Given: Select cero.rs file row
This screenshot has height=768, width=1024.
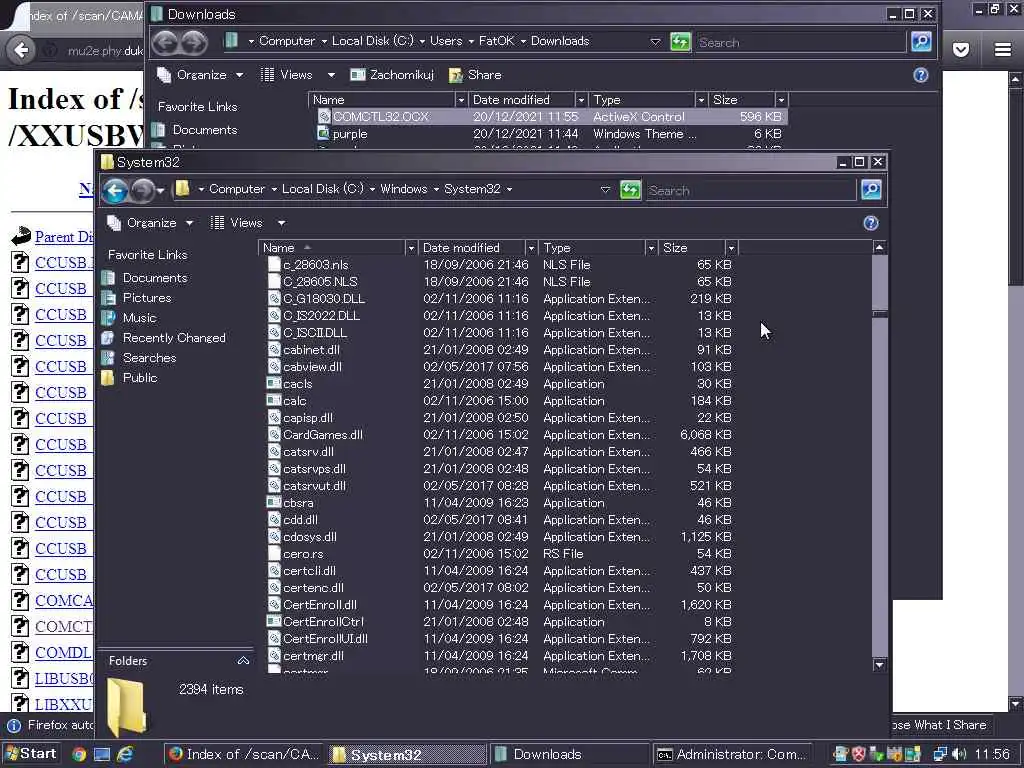Looking at the screenshot, I should click(x=500, y=554).
